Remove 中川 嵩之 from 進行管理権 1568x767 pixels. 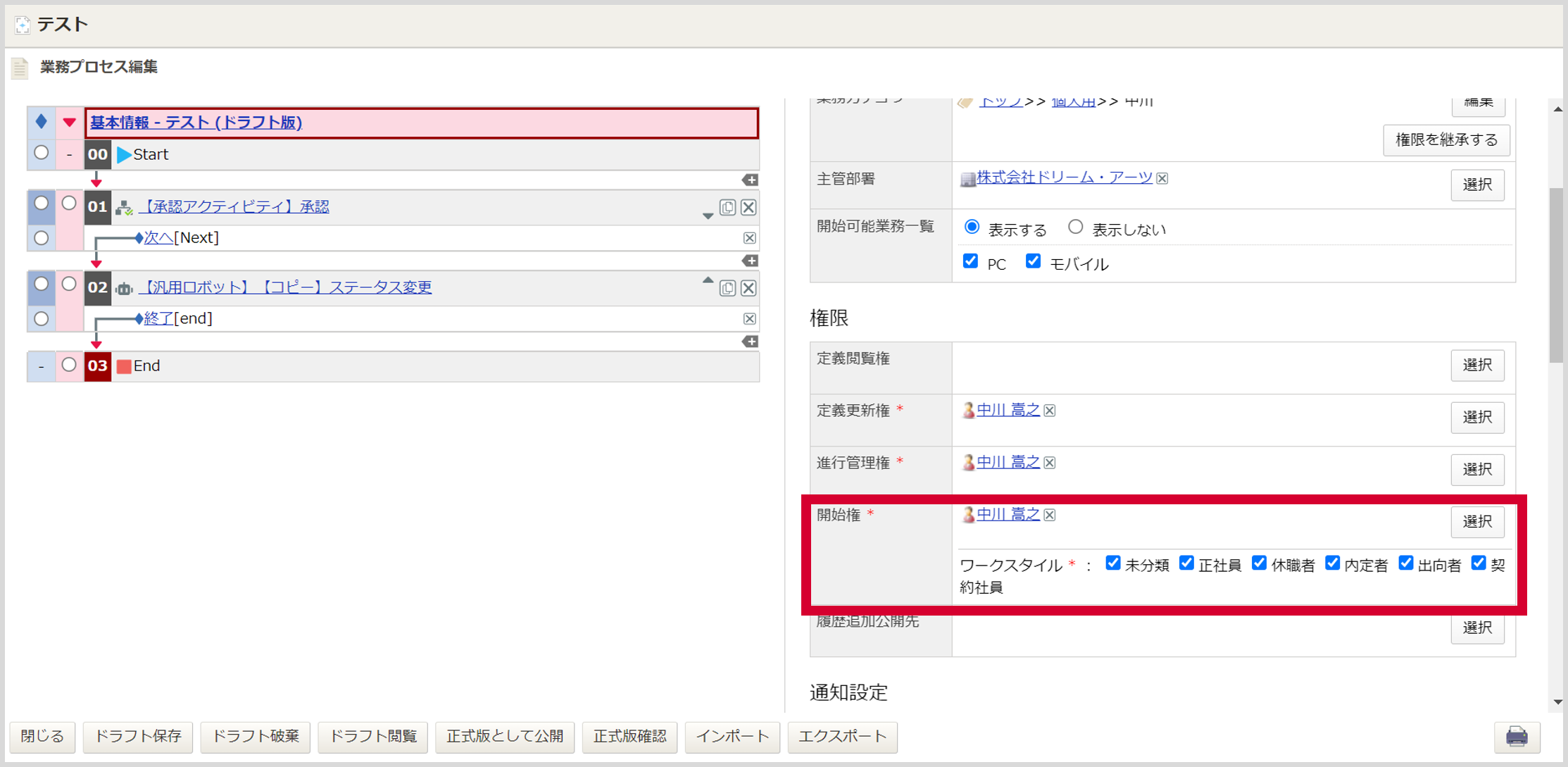(x=1050, y=463)
